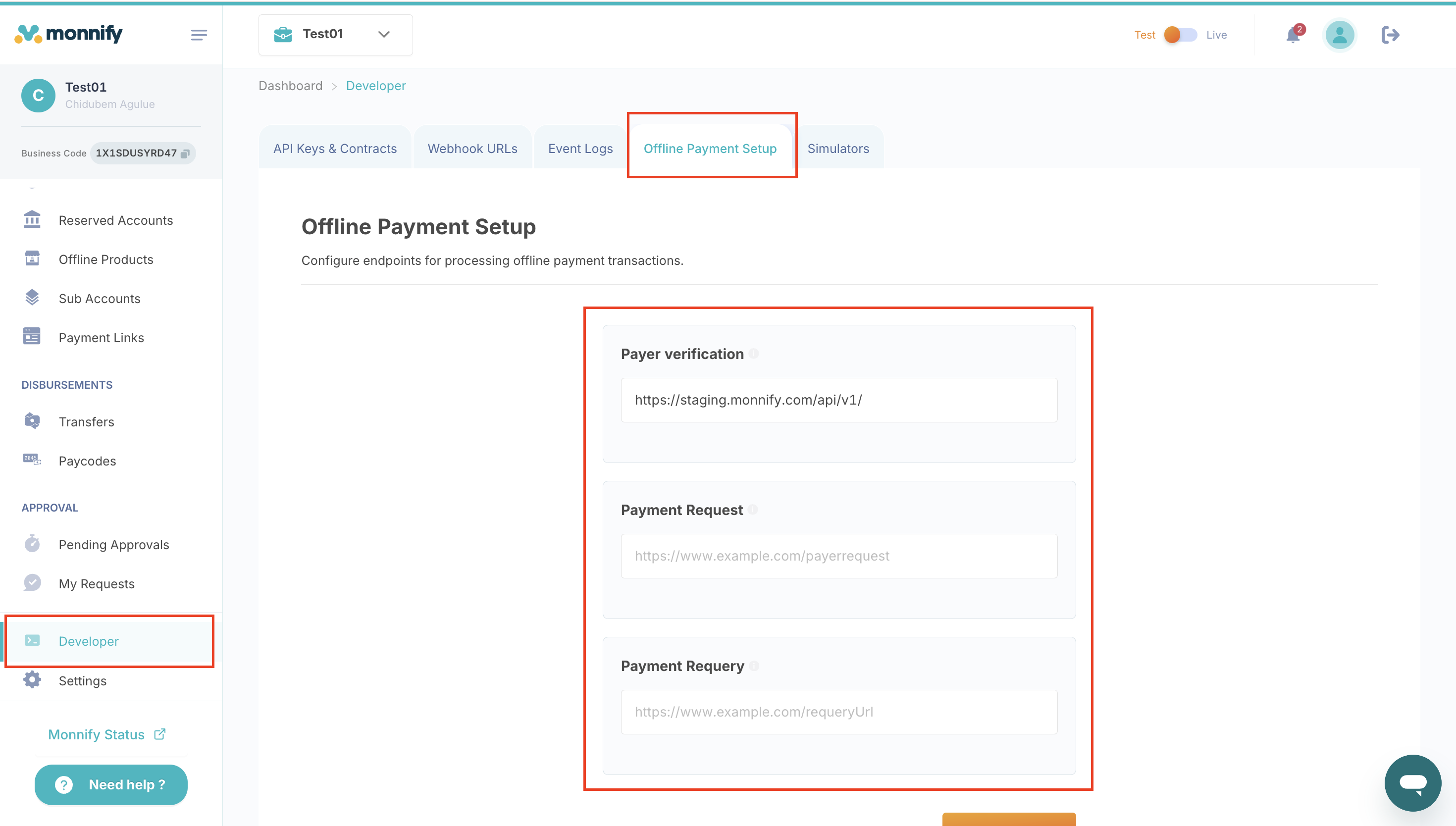Open Reserved Accounts in sidebar

(116, 220)
